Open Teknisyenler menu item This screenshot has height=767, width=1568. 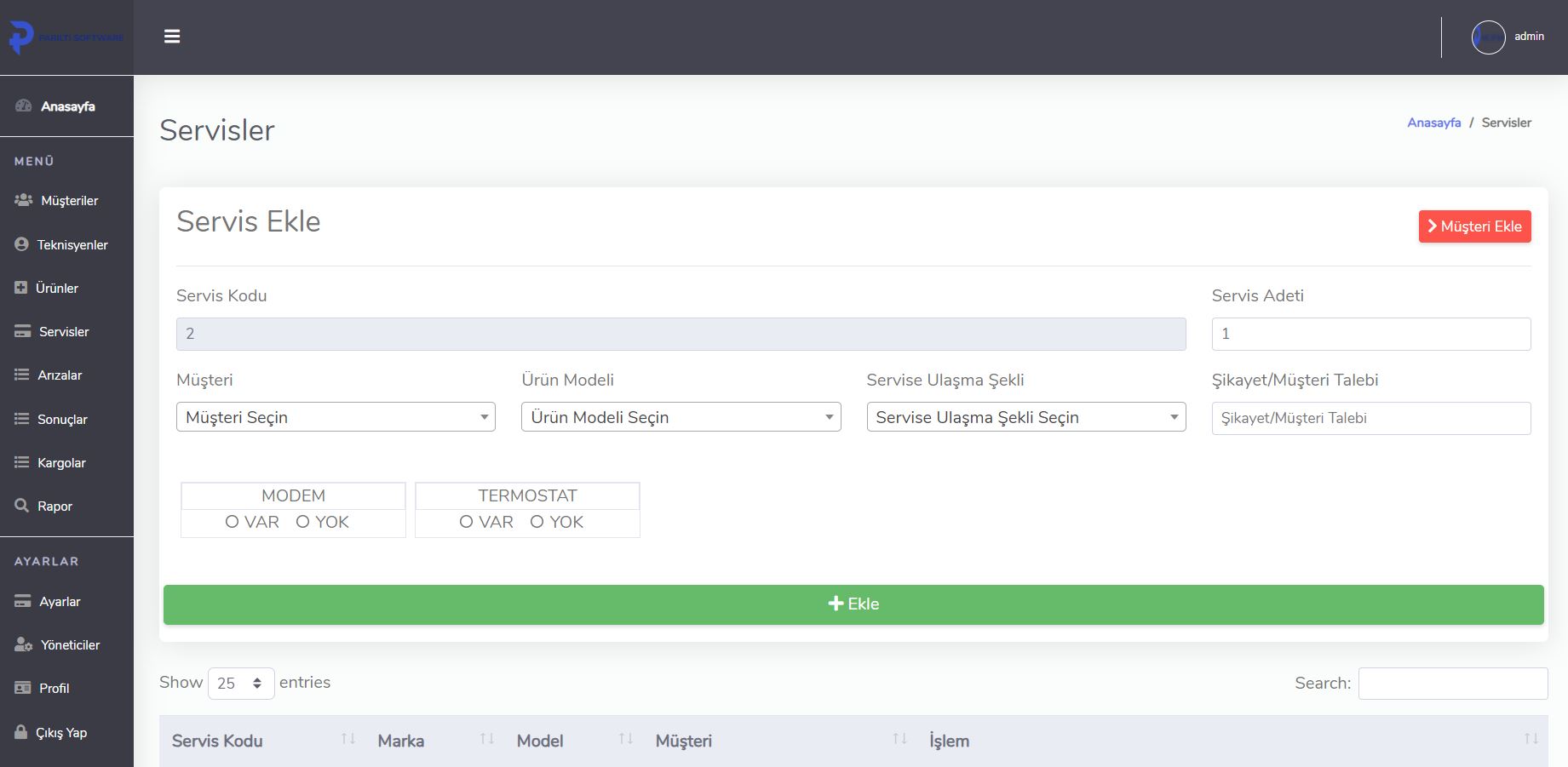click(72, 245)
